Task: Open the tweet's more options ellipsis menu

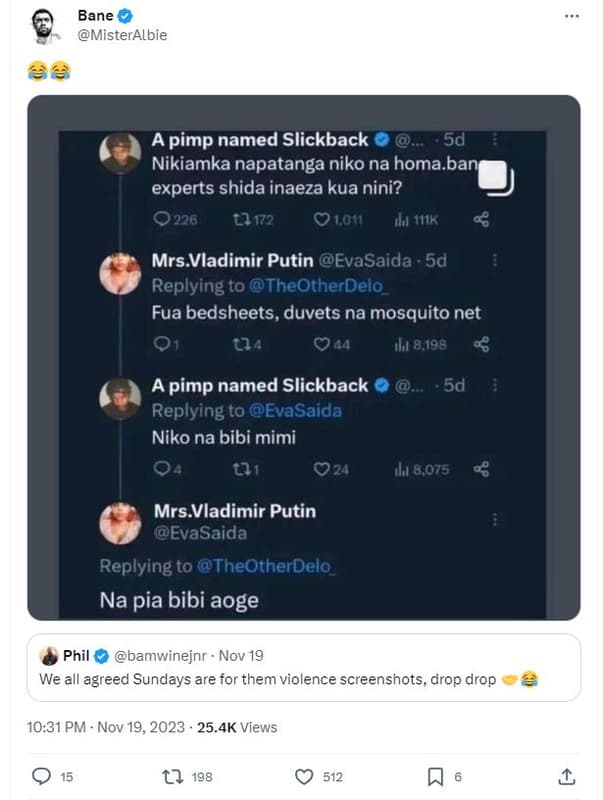Action: (x=572, y=16)
